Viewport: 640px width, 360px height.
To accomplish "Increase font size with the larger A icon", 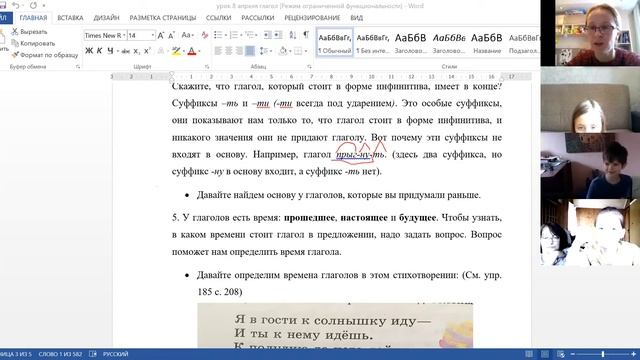I will click(x=161, y=36).
